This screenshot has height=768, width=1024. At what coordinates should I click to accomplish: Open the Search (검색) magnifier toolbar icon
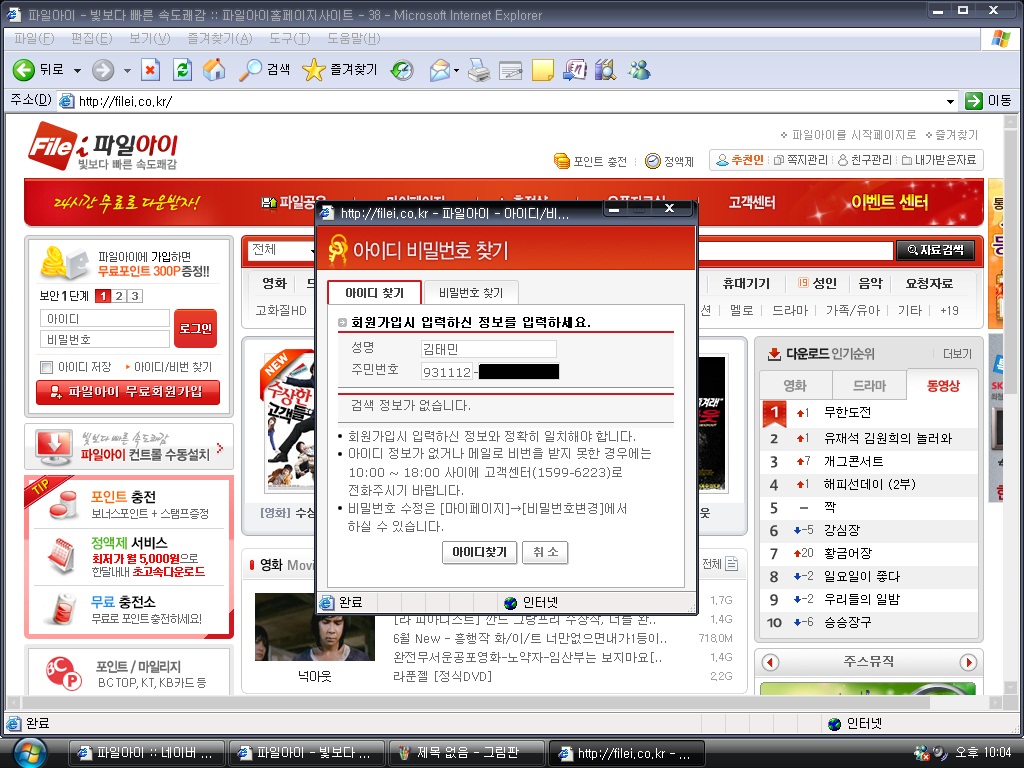(x=250, y=69)
